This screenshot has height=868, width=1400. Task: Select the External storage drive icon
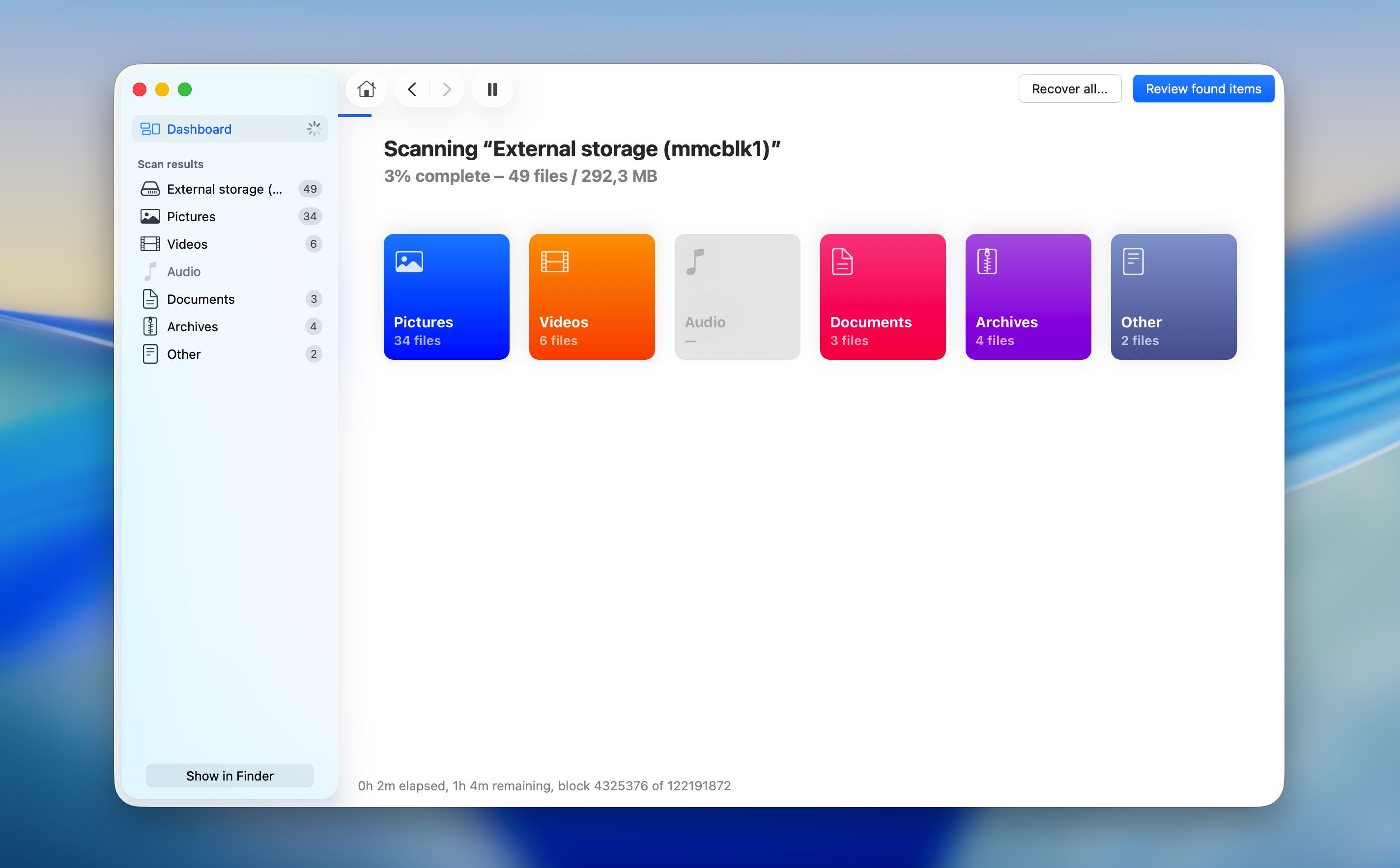(150, 188)
